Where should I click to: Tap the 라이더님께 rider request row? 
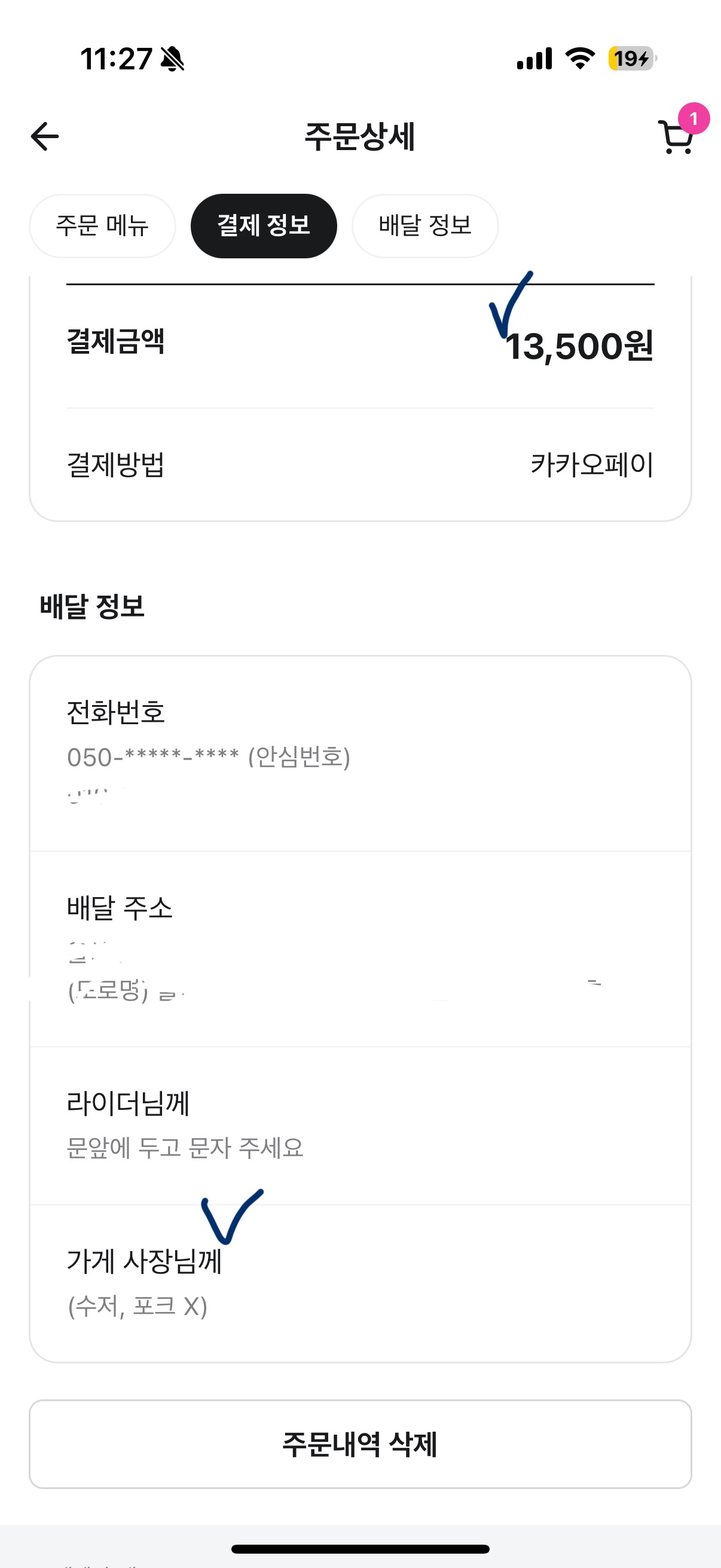(360, 1125)
